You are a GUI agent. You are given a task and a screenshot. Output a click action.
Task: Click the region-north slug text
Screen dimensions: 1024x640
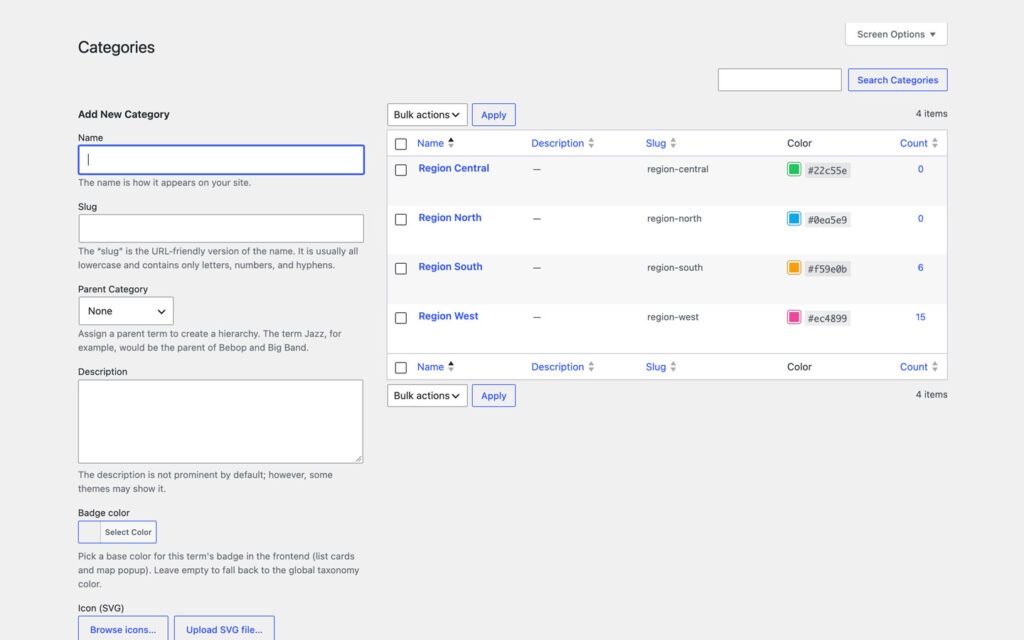tap(675, 219)
